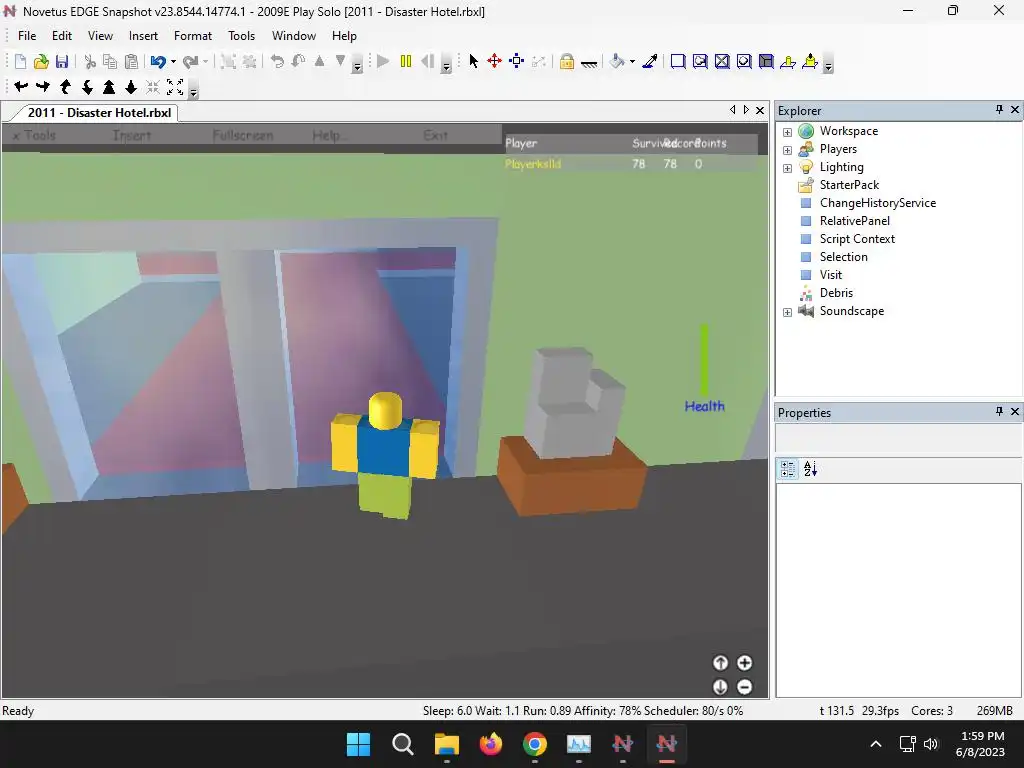Choose the black arrow Select tool
1024x768 pixels.
(x=473, y=61)
